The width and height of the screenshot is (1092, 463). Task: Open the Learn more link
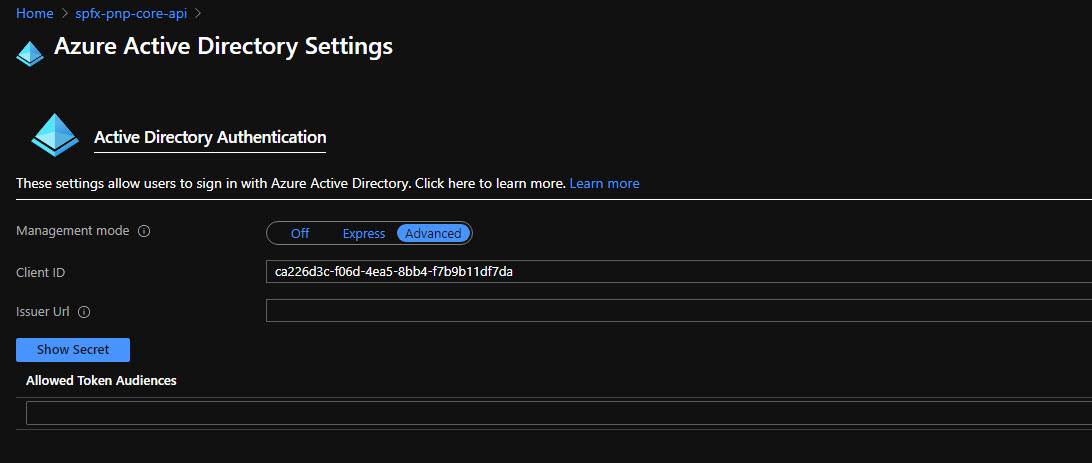pos(604,183)
